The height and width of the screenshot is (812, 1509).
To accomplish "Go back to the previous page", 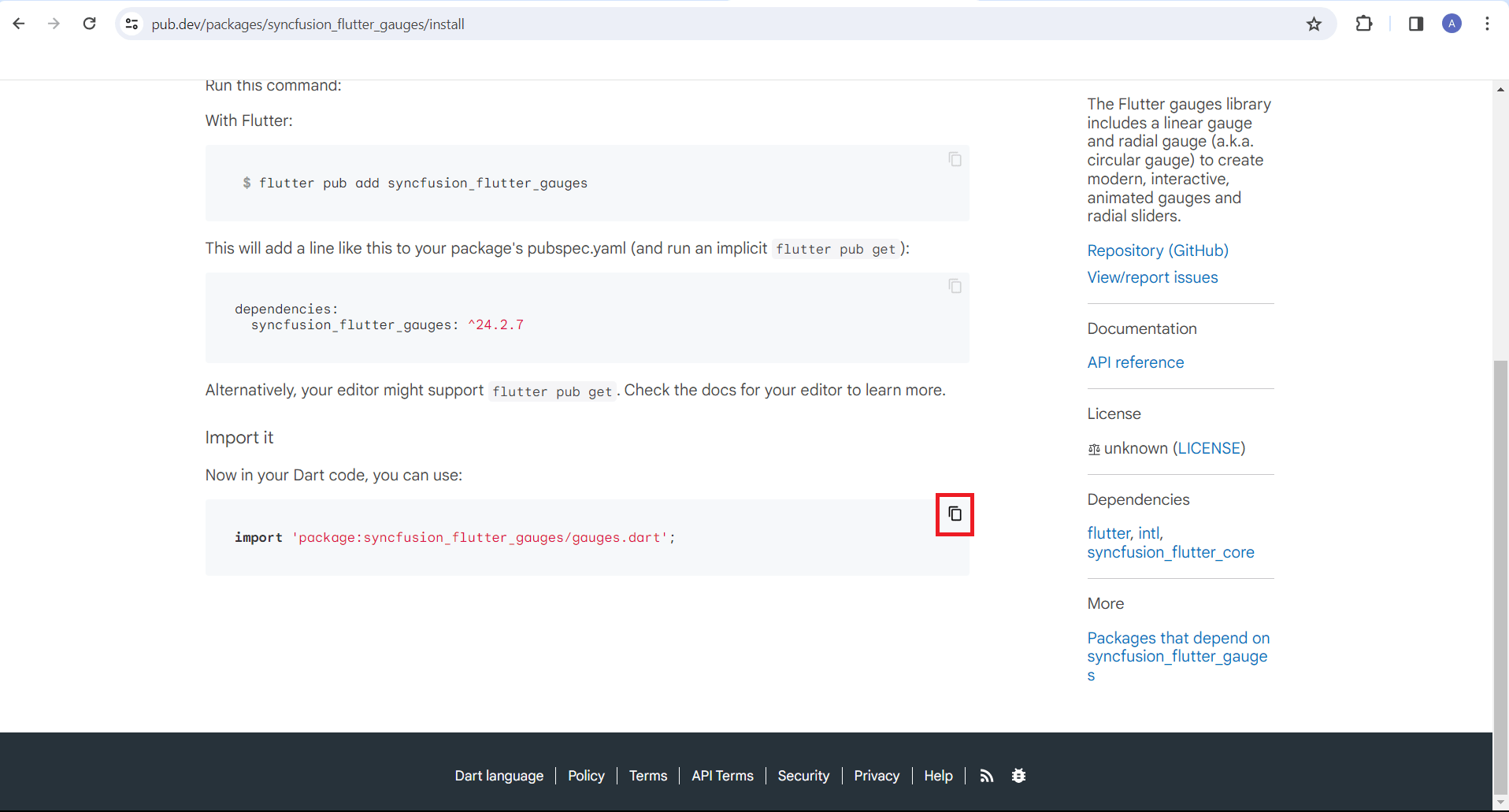I will pos(19,24).
